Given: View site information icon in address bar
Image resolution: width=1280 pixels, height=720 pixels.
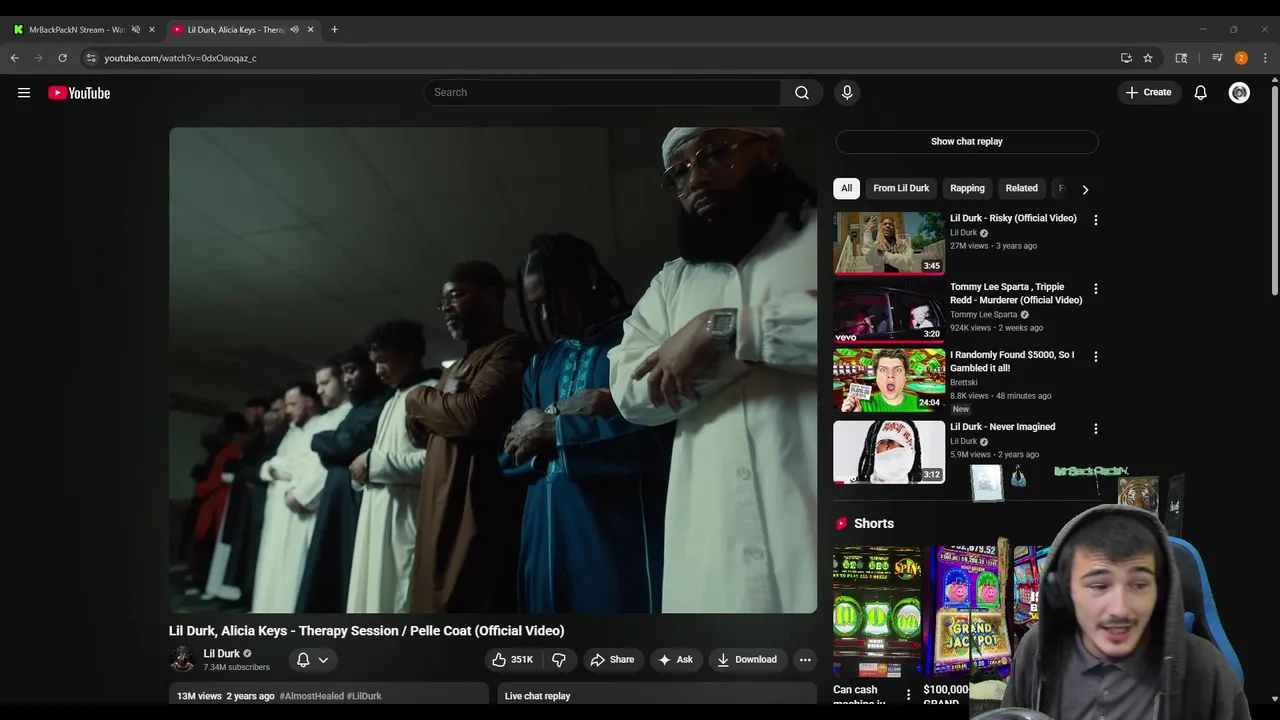Looking at the screenshot, I should (91, 58).
